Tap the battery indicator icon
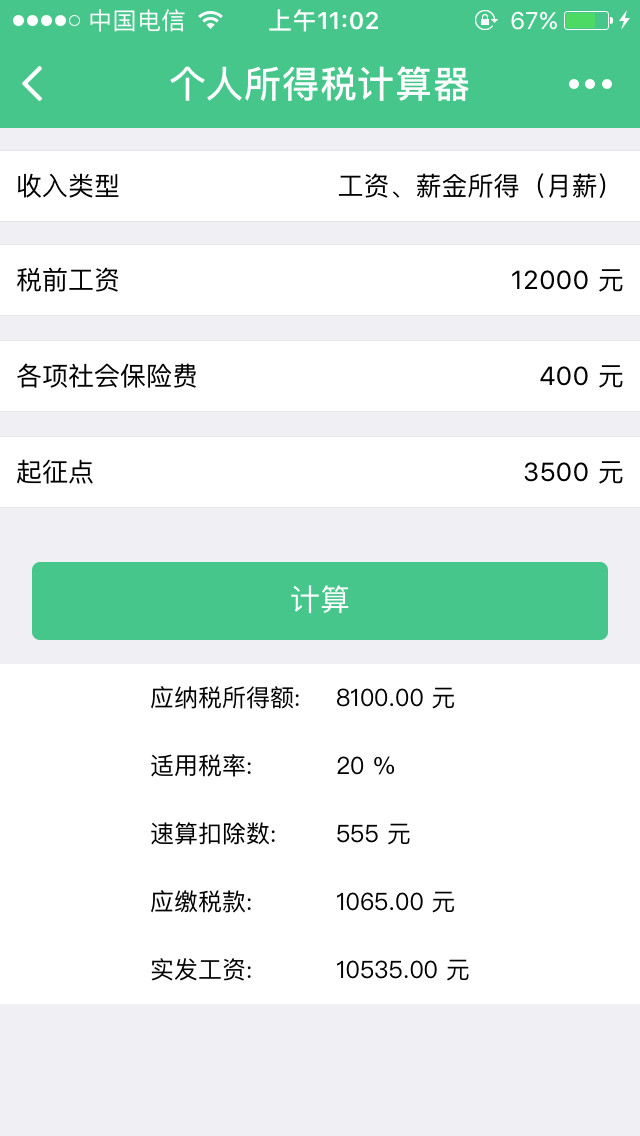Screen dimensions: 640x1136 (587, 20)
